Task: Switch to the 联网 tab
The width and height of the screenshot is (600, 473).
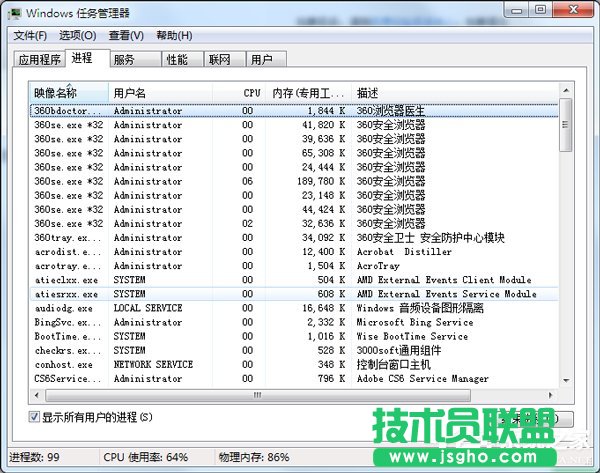Action: 219,60
